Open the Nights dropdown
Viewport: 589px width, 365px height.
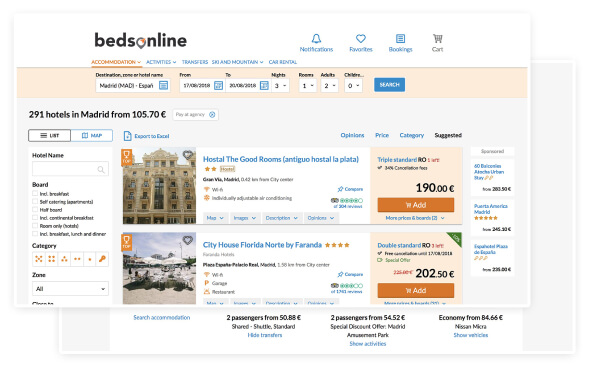point(280,86)
